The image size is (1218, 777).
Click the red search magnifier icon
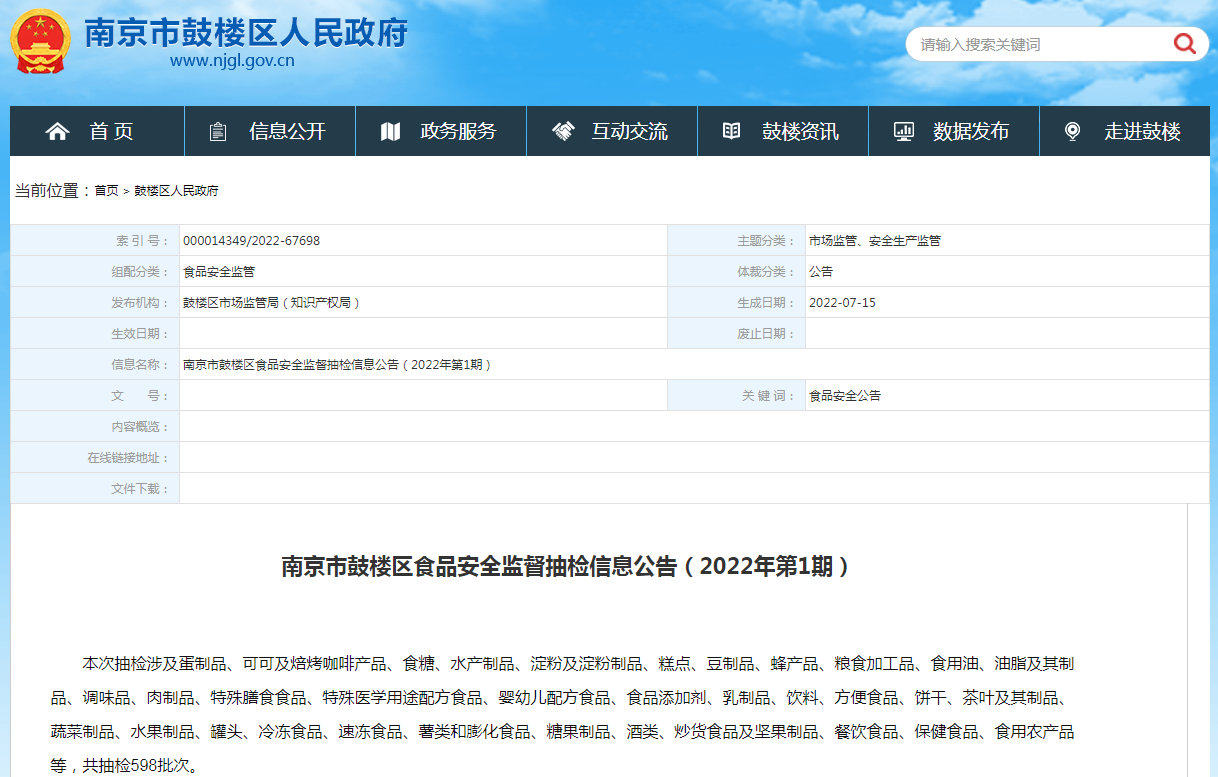coord(1184,44)
